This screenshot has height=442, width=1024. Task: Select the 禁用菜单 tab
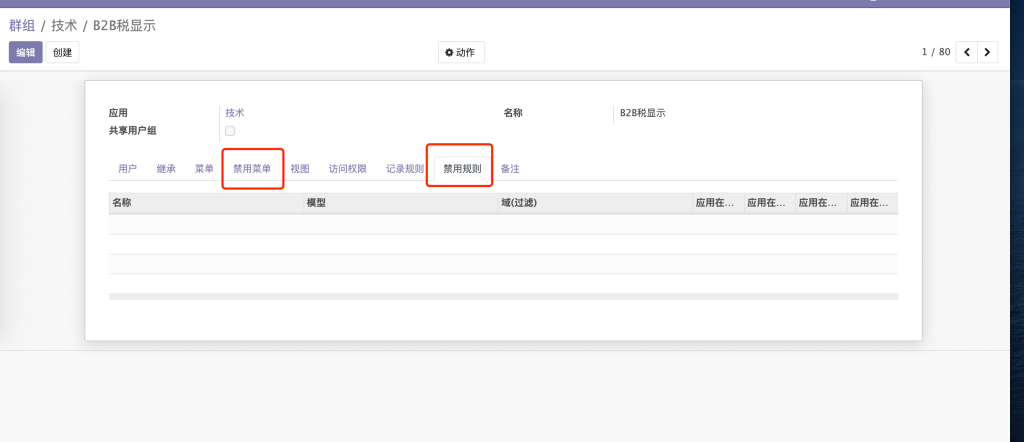(x=252, y=169)
